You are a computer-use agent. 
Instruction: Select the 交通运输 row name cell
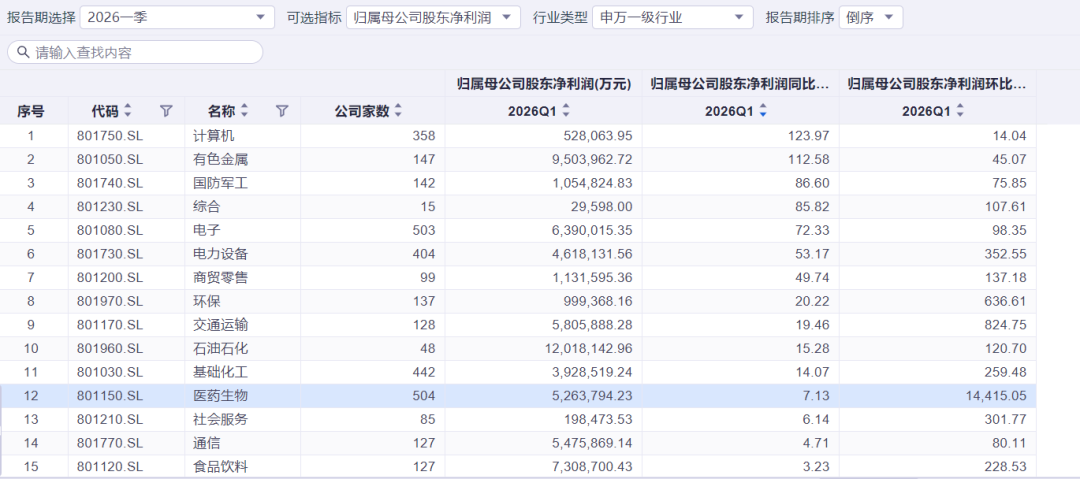tap(242, 325)
